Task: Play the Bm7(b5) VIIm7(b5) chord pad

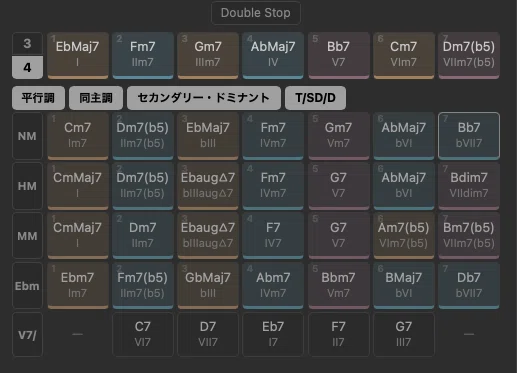Action: pyautogui.click(x=469, y=236)
